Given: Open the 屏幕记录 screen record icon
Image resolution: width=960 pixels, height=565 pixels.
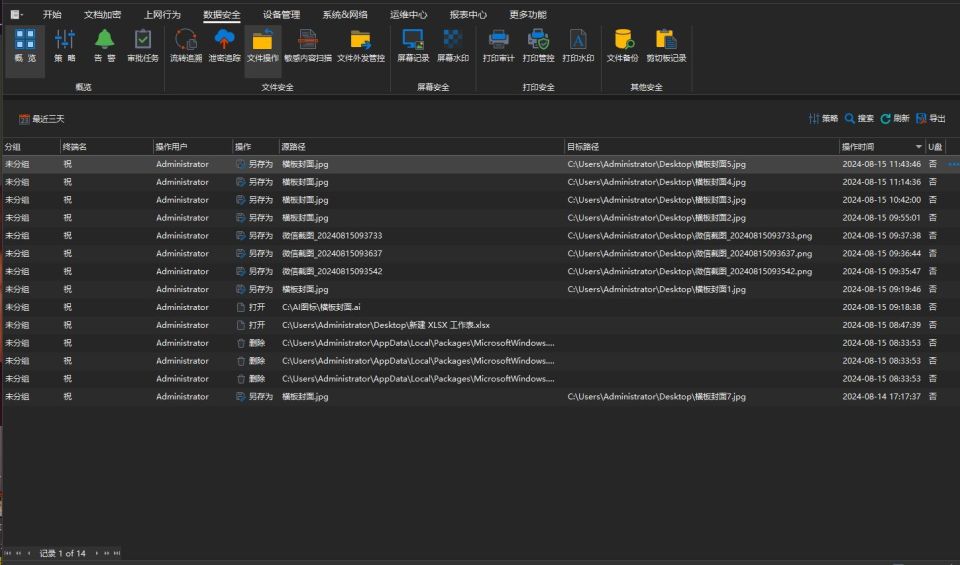Looking at the screenshot, I should coord(413,47).
